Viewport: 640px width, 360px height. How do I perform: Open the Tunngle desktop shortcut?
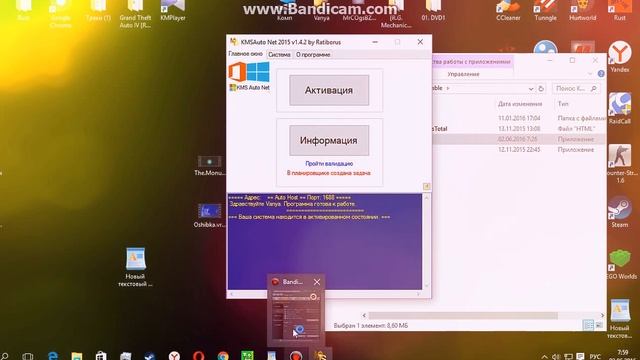click(545, 10)
